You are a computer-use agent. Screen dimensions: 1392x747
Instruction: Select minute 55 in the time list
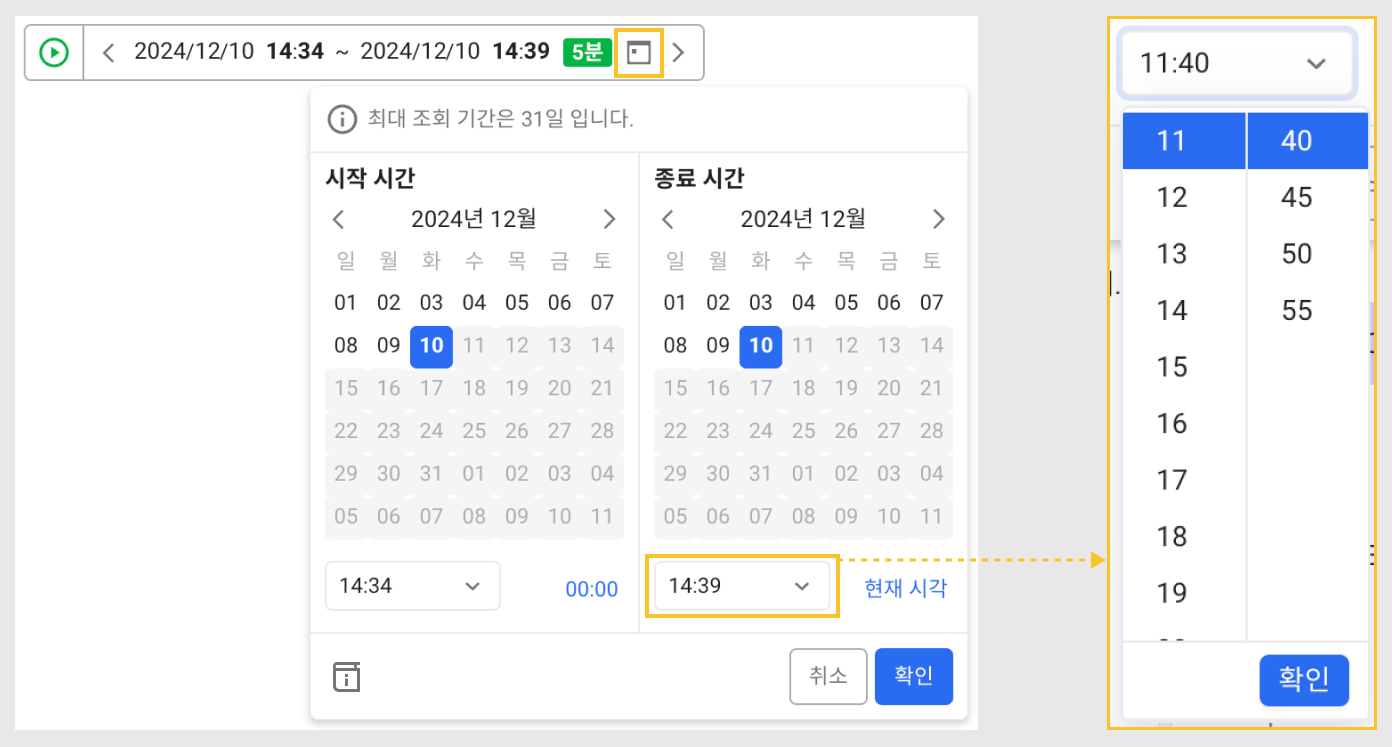[x=1308, y=311]
